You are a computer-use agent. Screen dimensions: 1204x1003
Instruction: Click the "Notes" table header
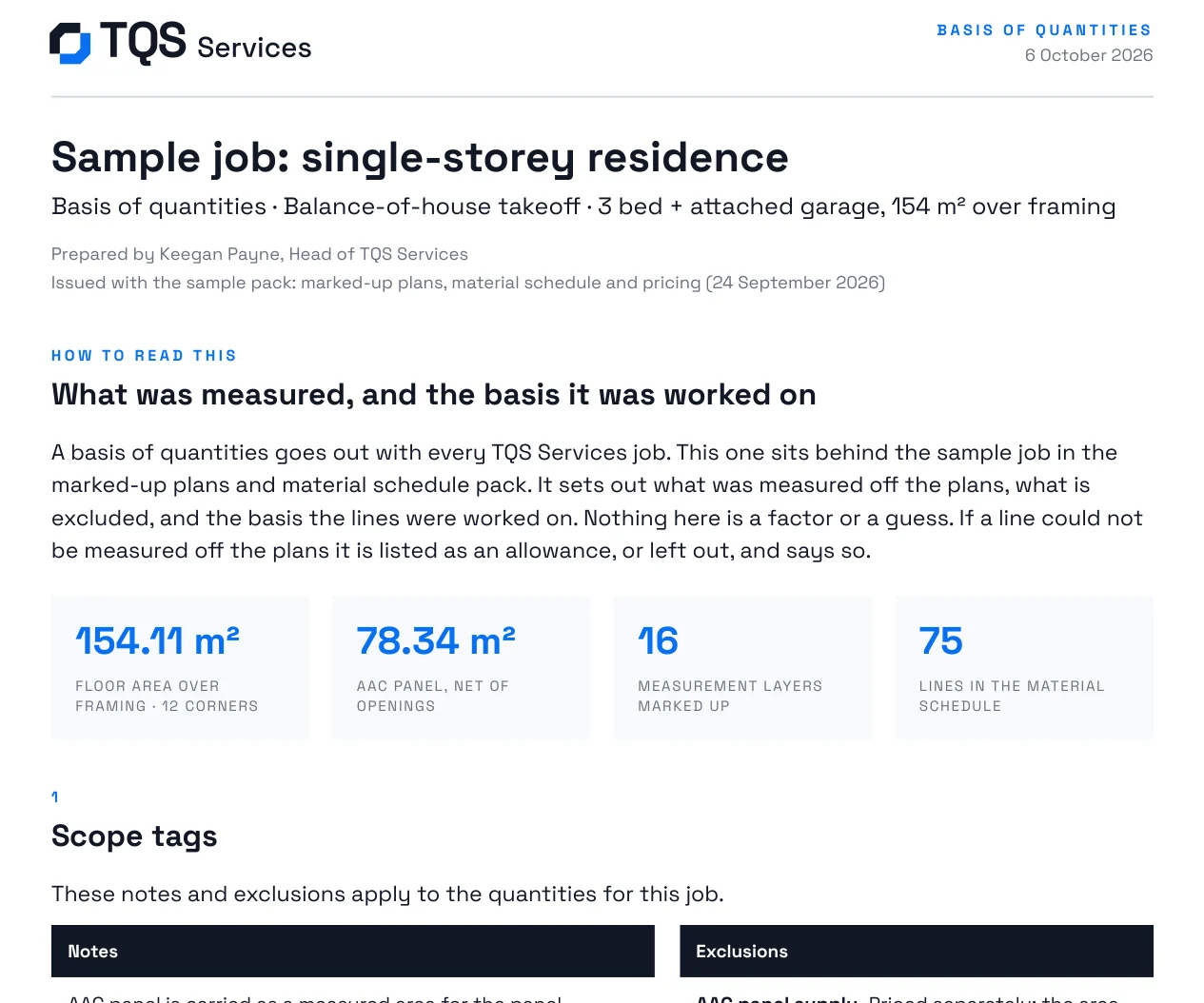[x=353, y=952]
